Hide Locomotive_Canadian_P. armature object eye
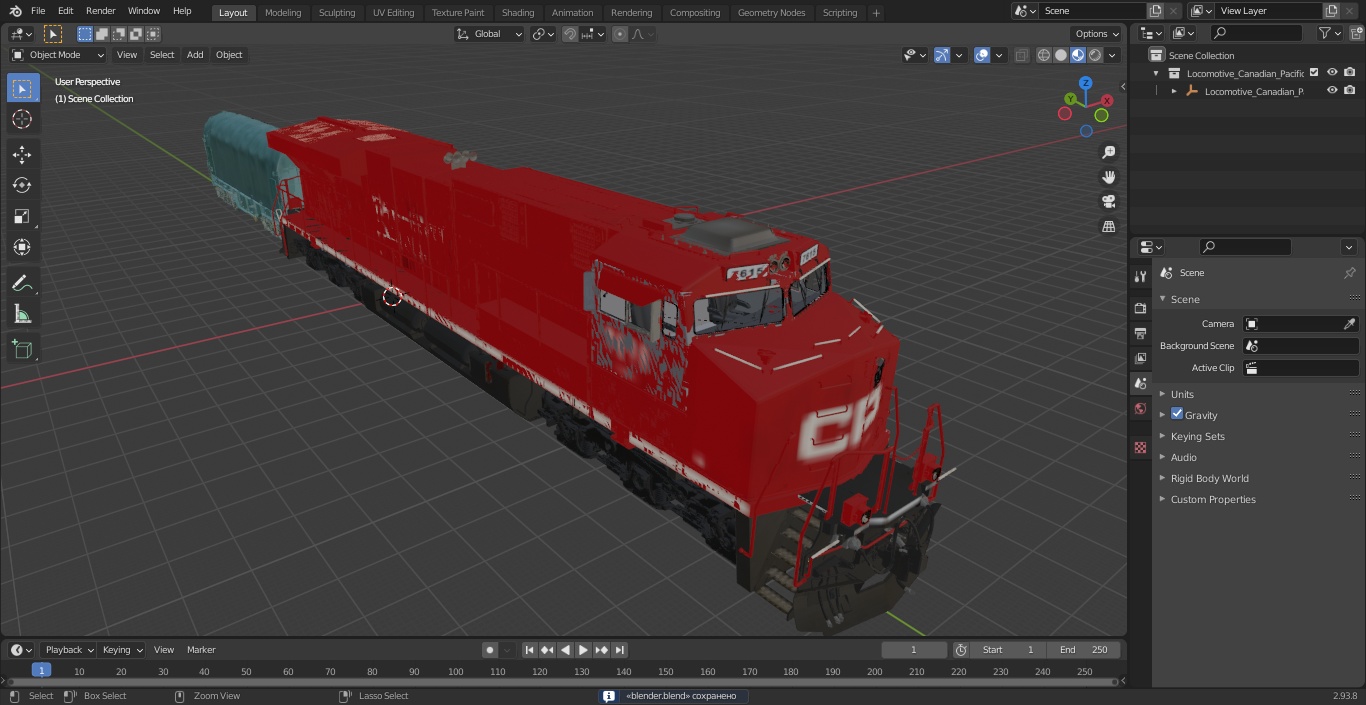Viewport: 1366px width, 705px height. [x=1332, y=90]
